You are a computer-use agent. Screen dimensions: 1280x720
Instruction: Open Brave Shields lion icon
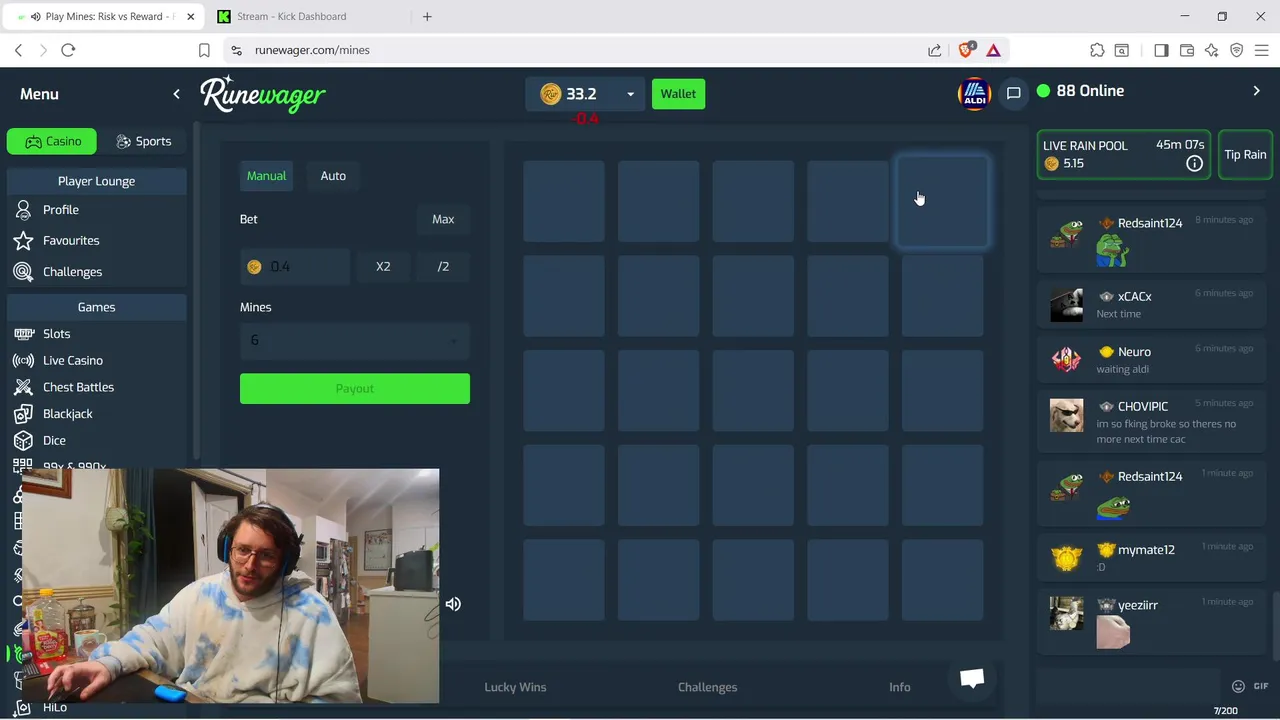point(966,50)
